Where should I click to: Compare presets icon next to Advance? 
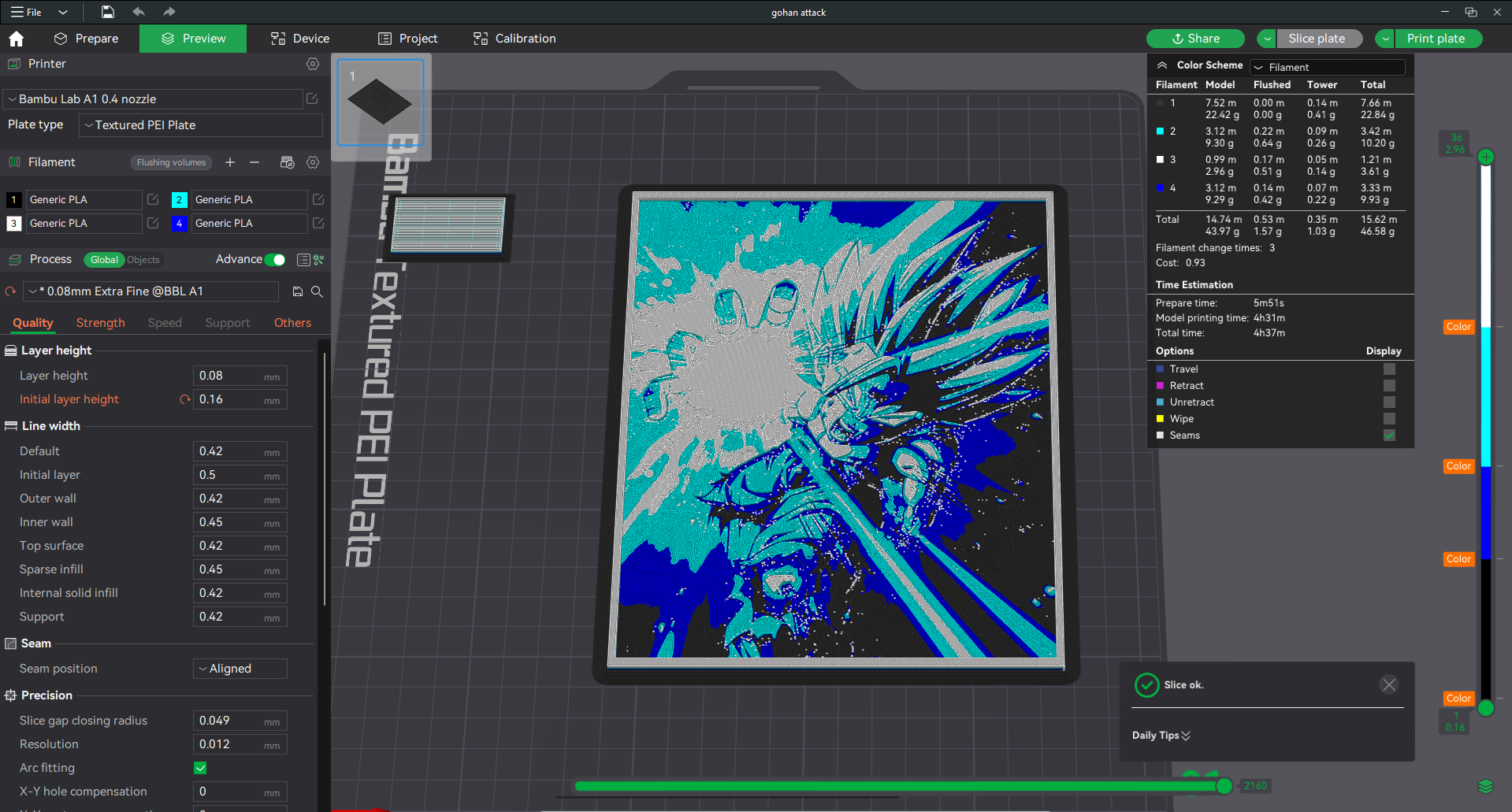(303, 260)
